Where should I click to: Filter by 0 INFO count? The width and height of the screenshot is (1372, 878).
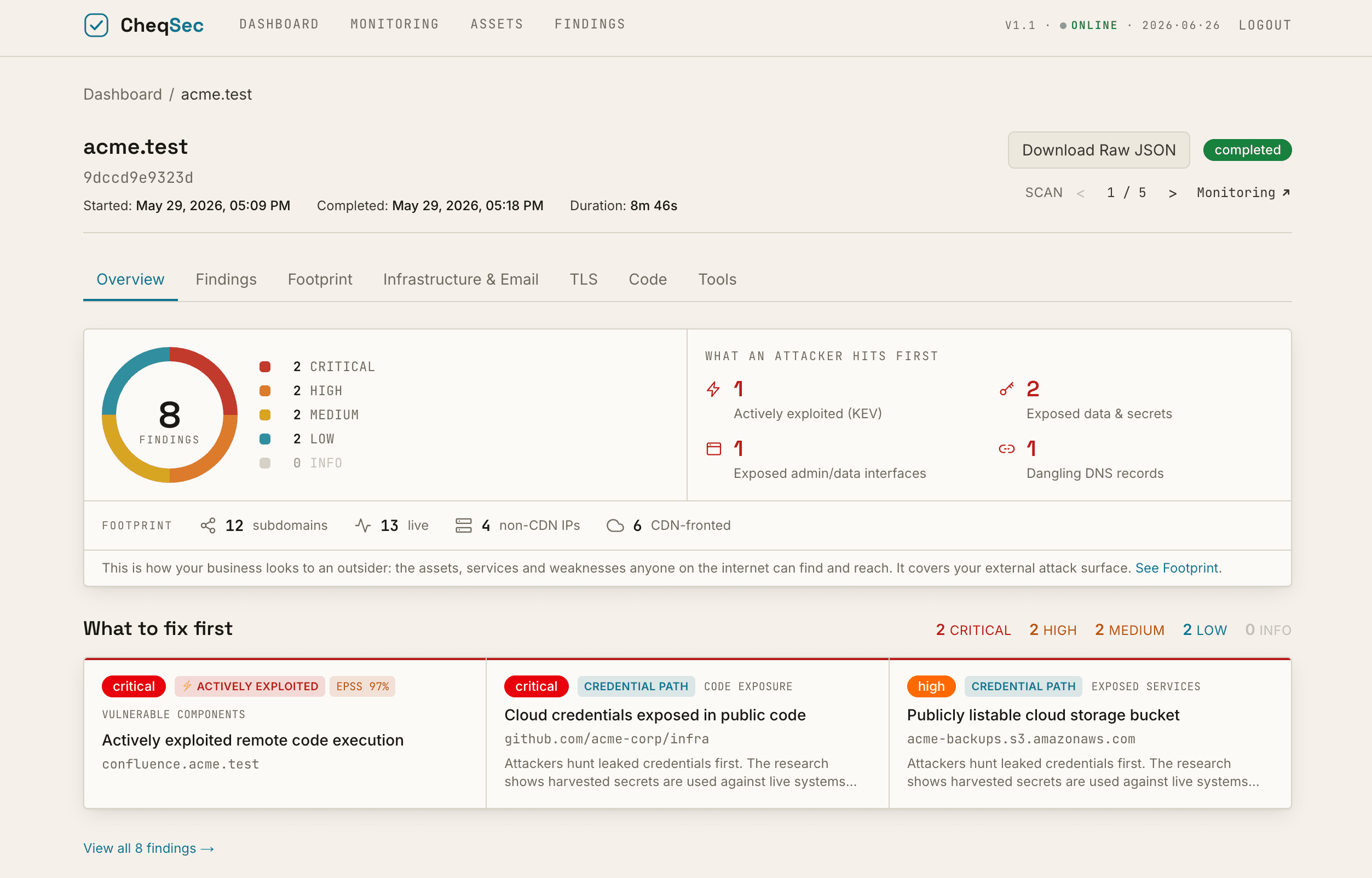click(1268, 630)
